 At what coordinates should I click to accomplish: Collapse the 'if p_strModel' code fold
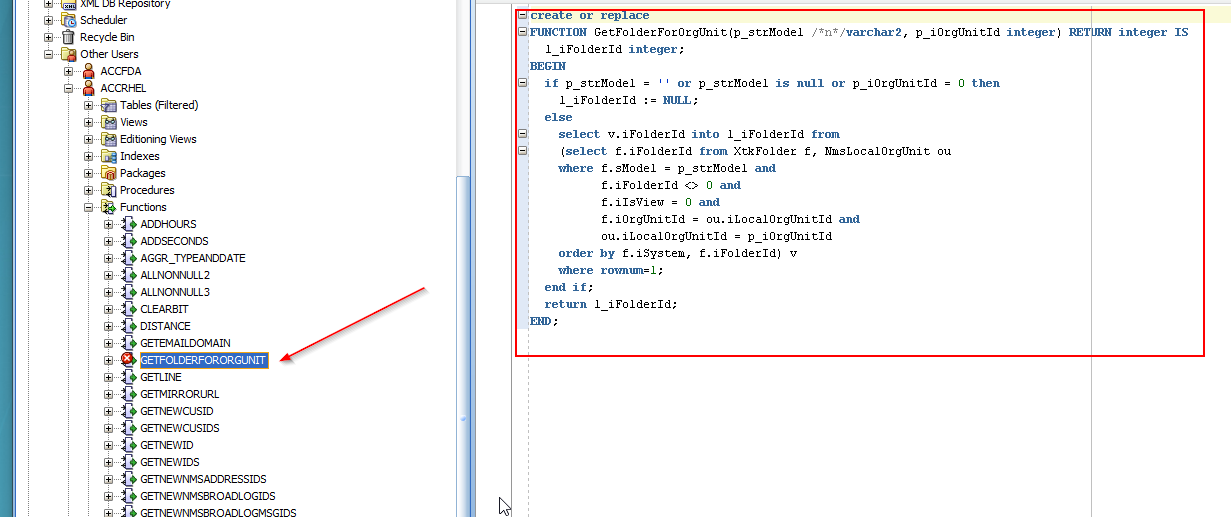pos(522,83)
